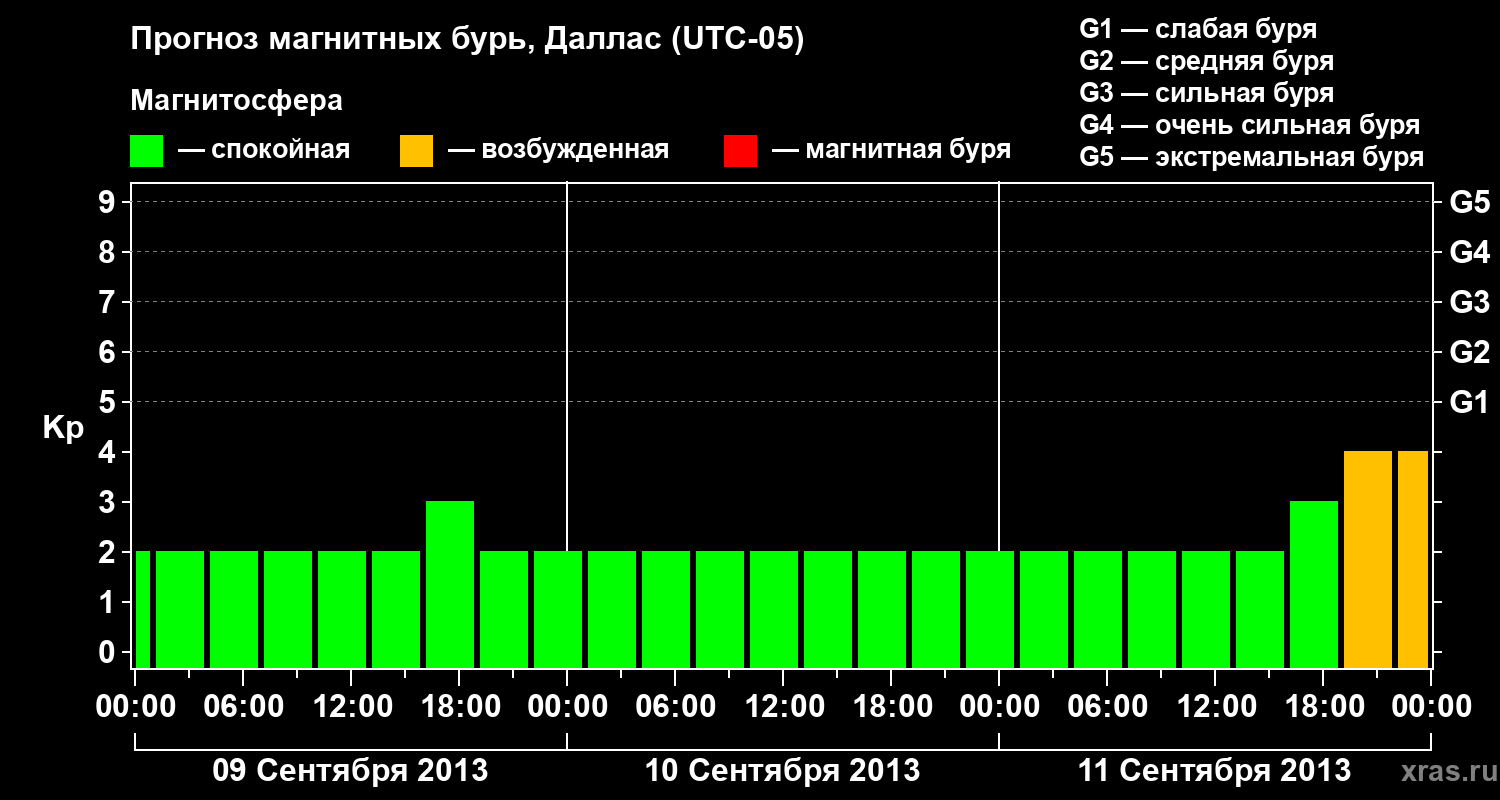The width and height of the screenshot is (1500, 800).
Task: Click 'G5 — экстремальная буря' legend line
Action: point(1252,157)
